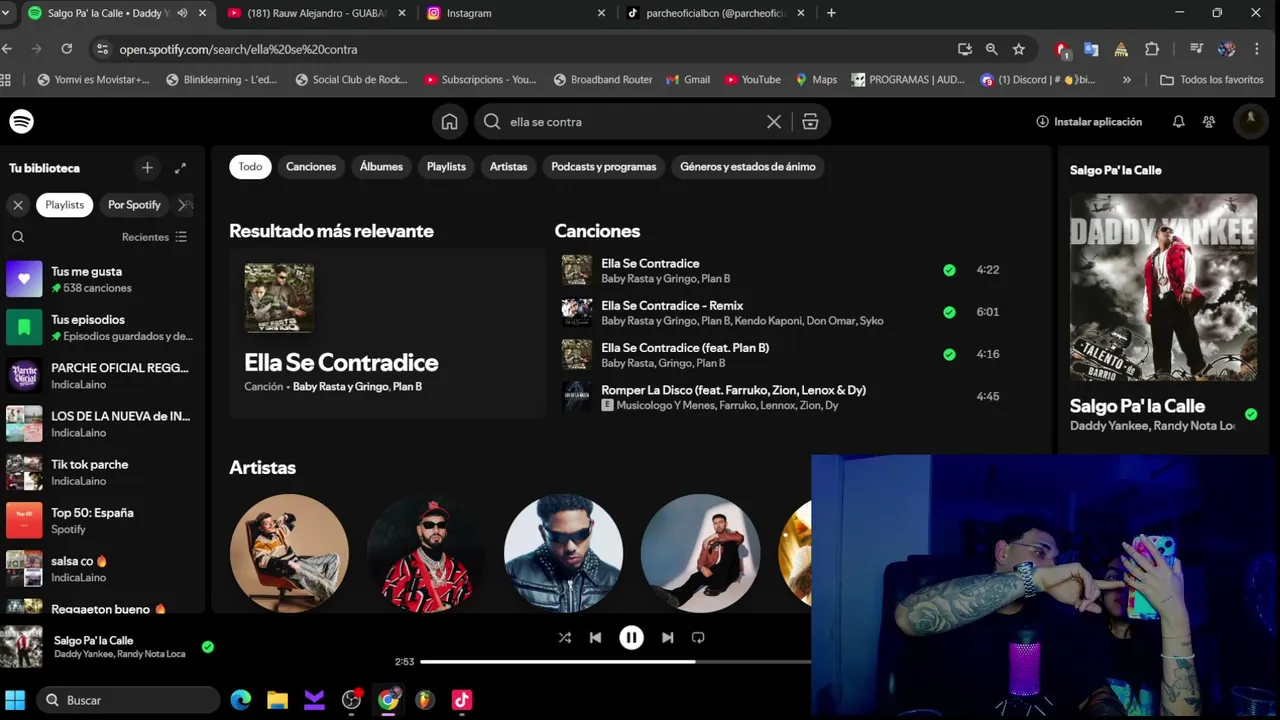Open the friends activity icon
Screen dimensions: 1280x720
[1209, 122]
